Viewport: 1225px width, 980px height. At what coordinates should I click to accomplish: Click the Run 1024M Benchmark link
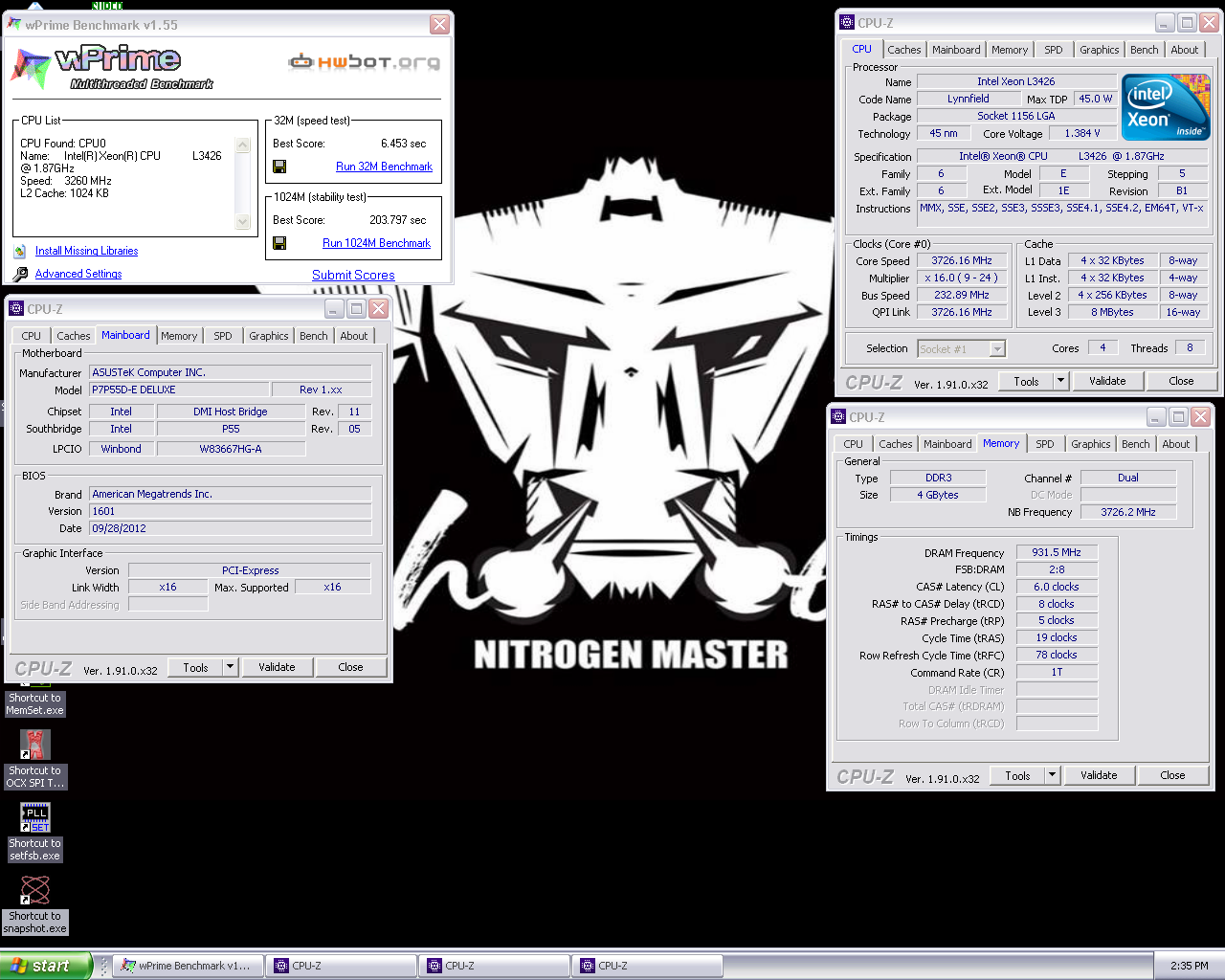(376, 243)
